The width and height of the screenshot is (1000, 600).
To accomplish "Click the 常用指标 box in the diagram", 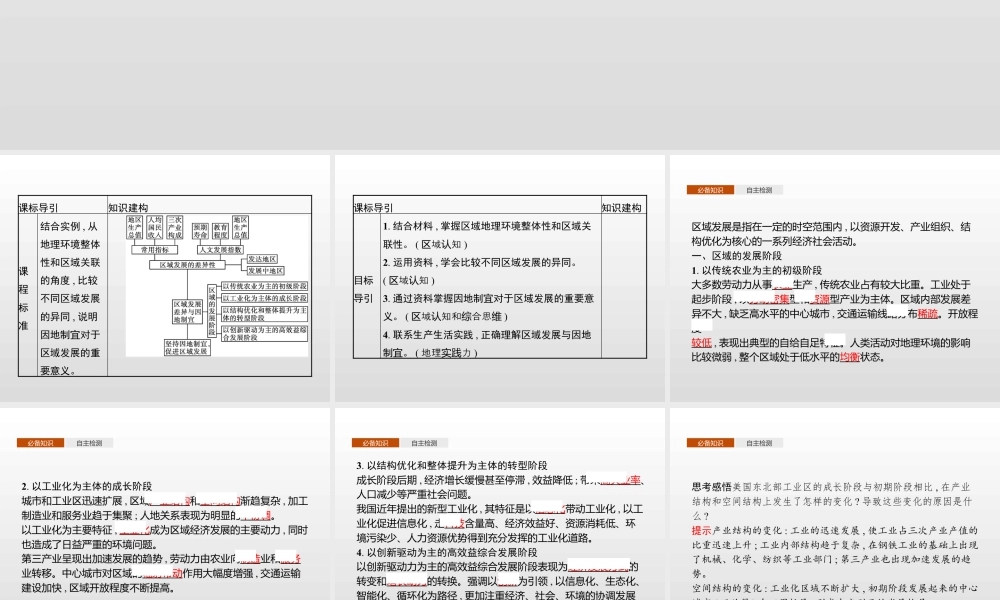I will click(156, 250).
